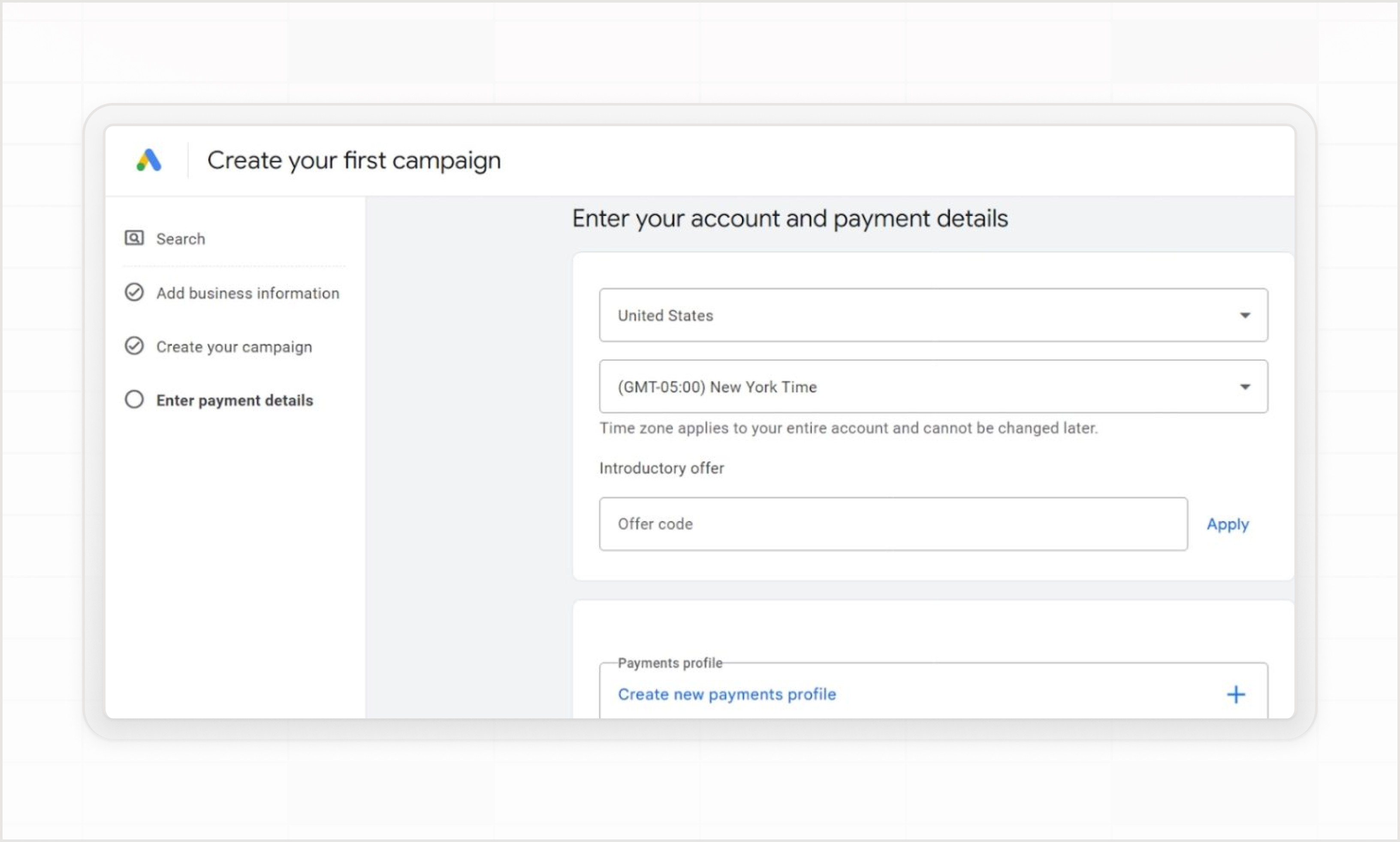Viewport: 1400px width, 842px height.
Task: Go to Add business information step
Action: [x=248, y=294]
